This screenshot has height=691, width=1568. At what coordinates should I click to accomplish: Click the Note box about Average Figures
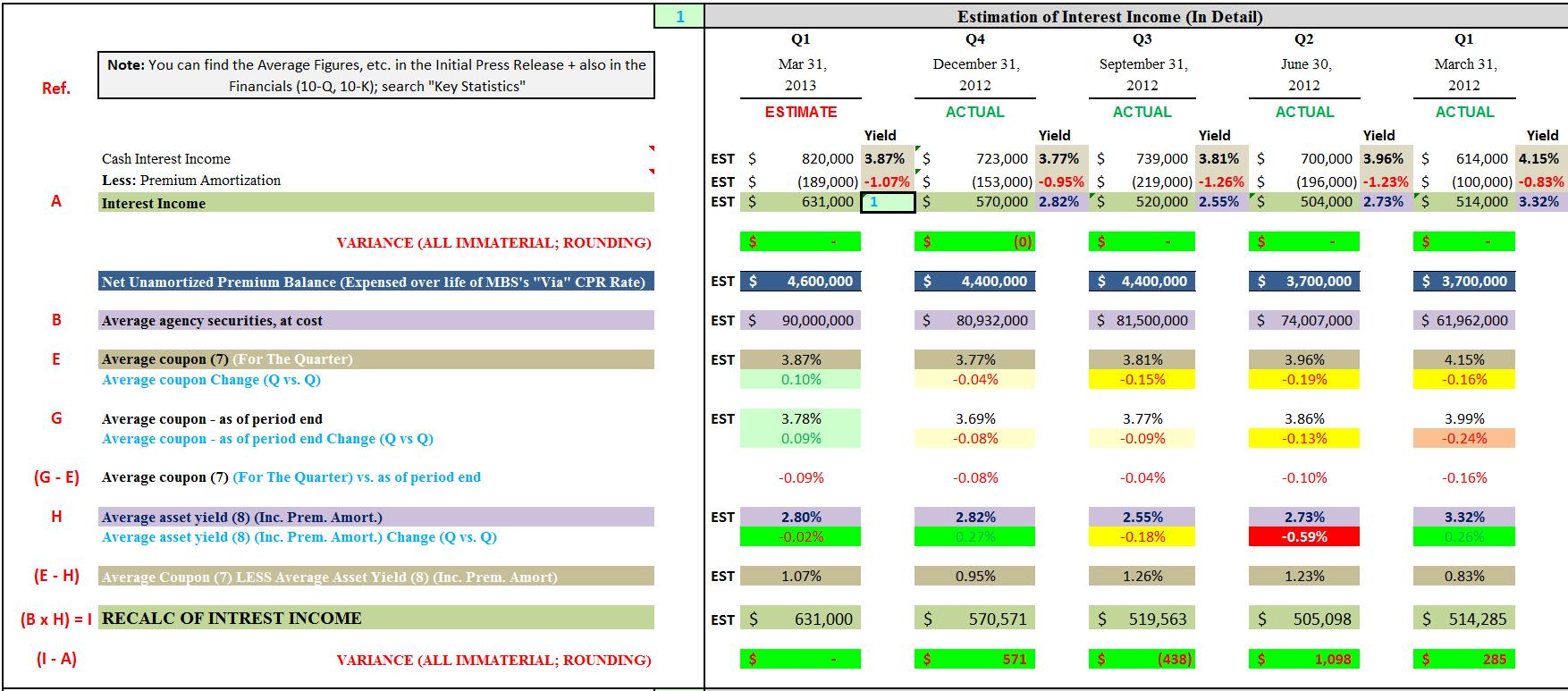376,75
